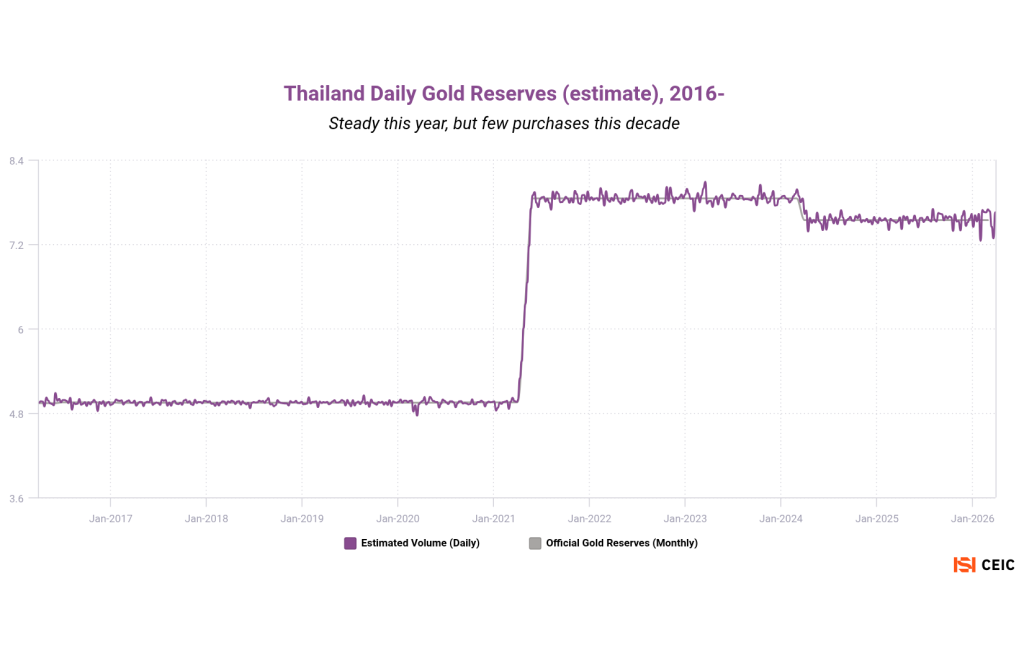Select the Jan-2026 x-axis label

point(972,518)
